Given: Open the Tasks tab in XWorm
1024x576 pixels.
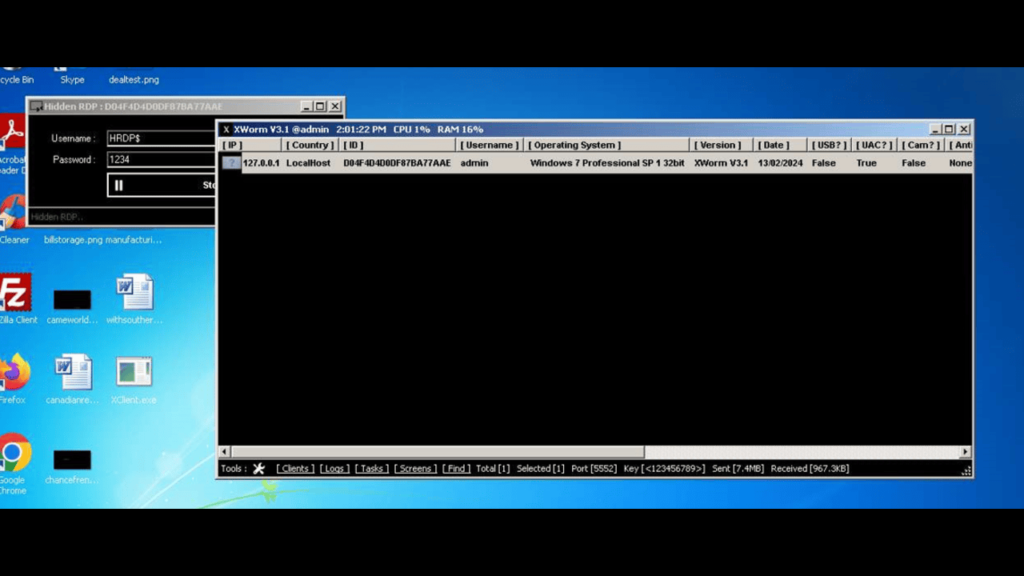Looking at the screenshot, I should 372,468.
